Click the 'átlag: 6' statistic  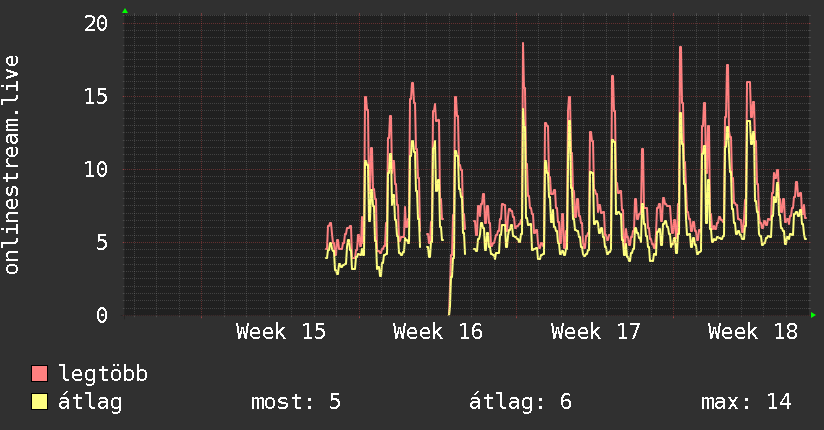[x=520, y=402]
